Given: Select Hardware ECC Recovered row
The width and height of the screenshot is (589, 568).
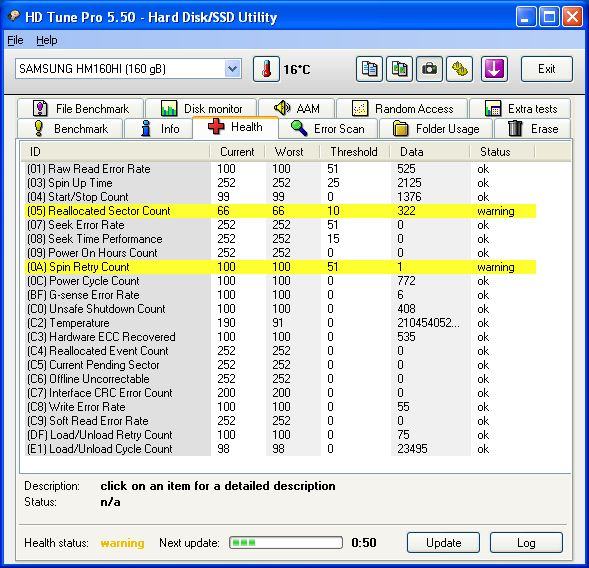Looking at the screenshot, I should tap(281, 337).
